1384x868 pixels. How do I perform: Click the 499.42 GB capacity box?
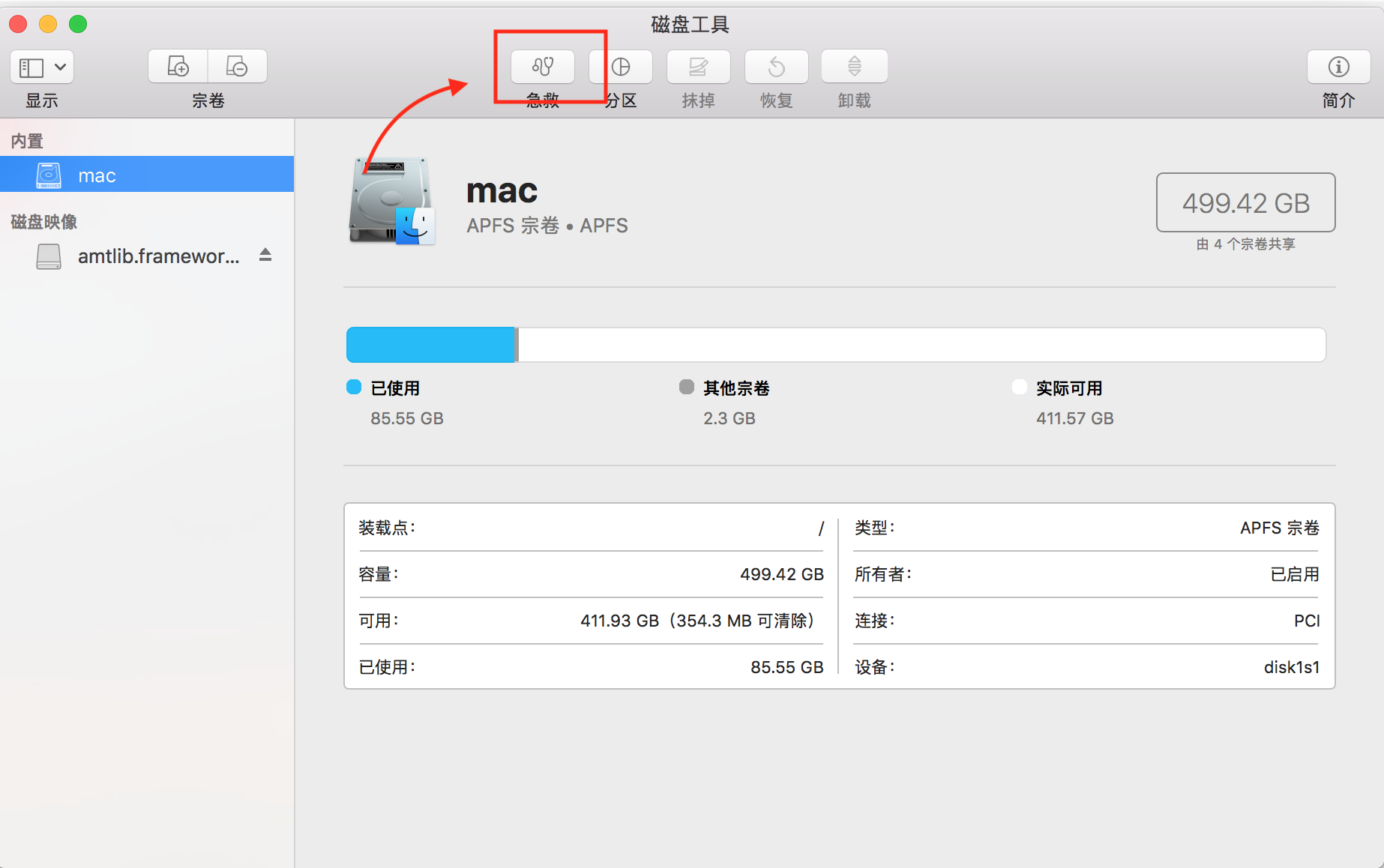pos(1245,202)
